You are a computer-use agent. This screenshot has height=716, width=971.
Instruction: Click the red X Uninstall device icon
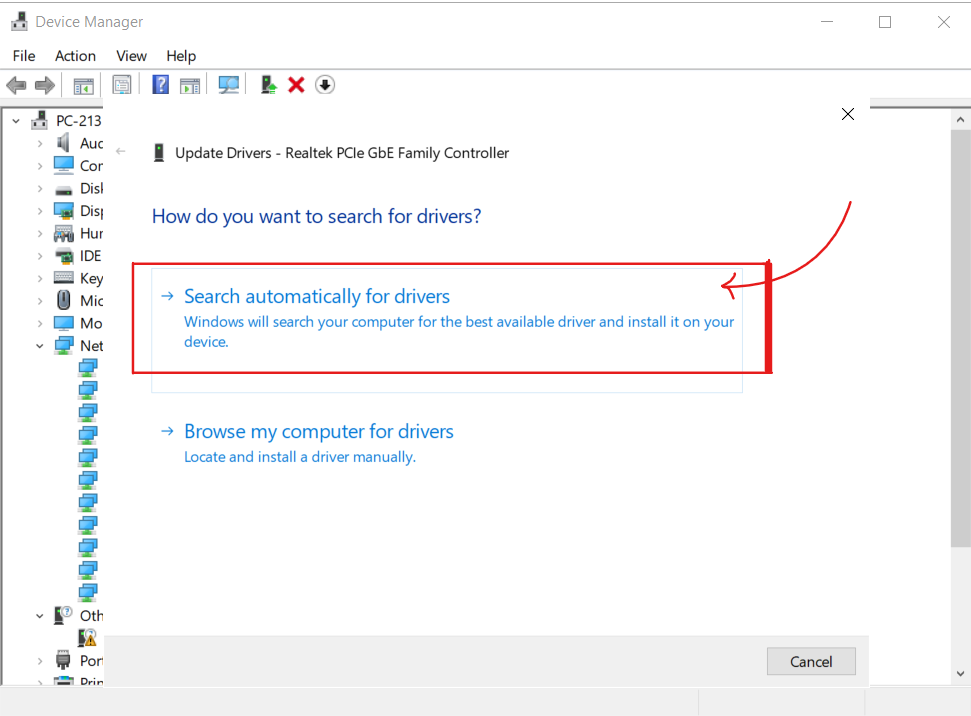tap(296, 85)
